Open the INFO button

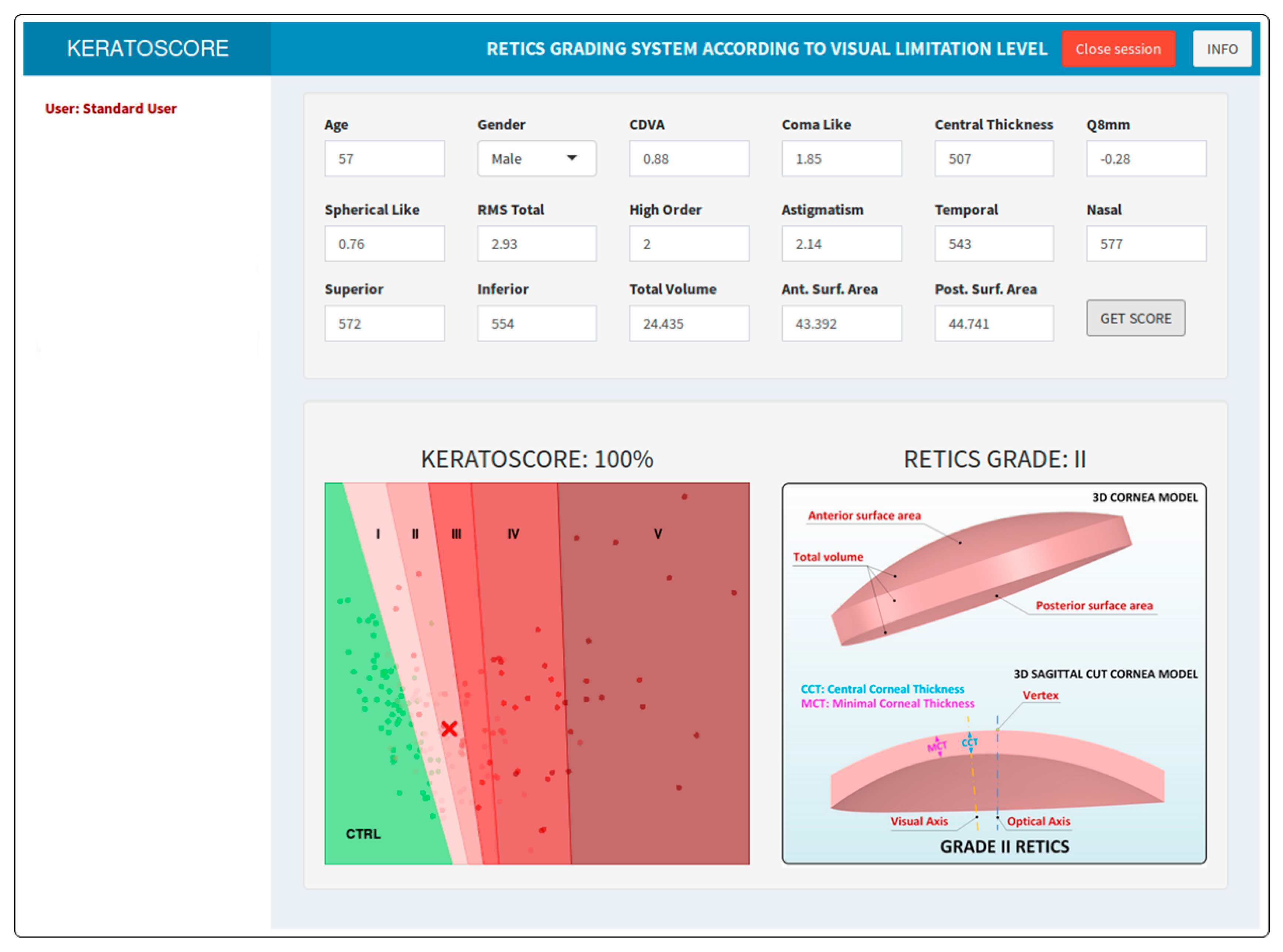pos(1222,49)
